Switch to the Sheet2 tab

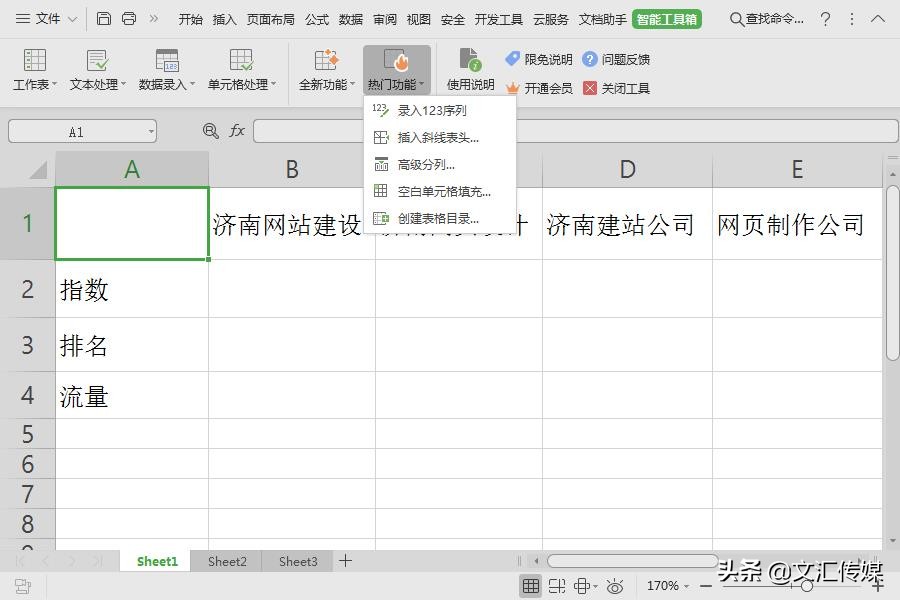tap(226, 561)
